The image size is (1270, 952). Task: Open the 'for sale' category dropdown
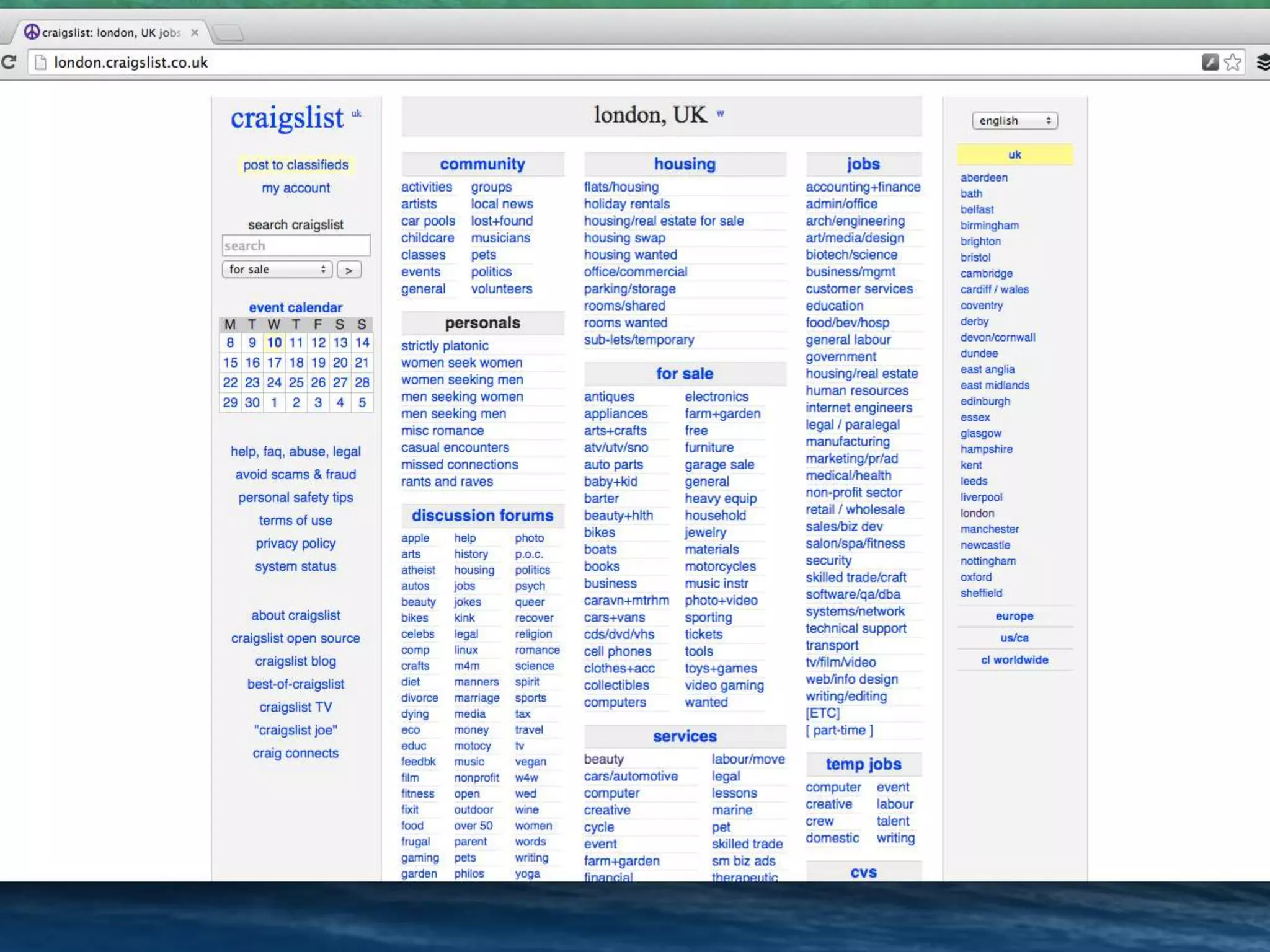[277, 270]
